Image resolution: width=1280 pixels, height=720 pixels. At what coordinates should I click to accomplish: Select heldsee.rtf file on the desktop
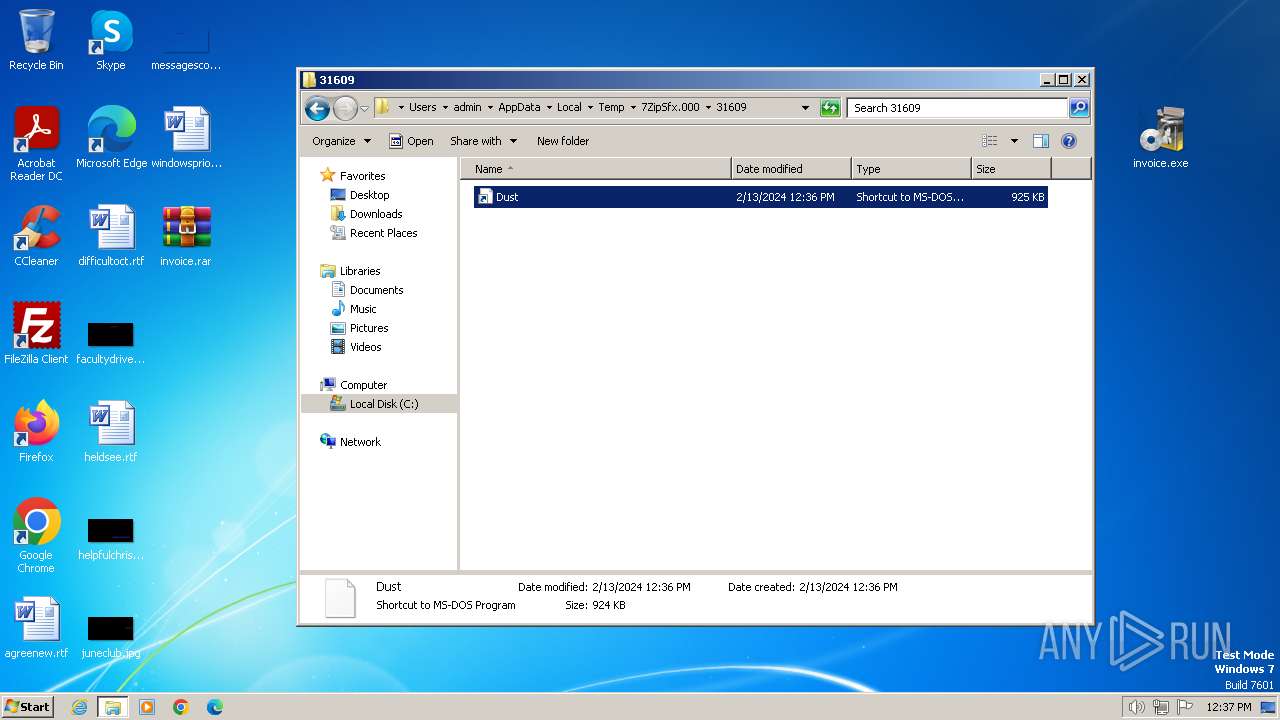(111, 432)
